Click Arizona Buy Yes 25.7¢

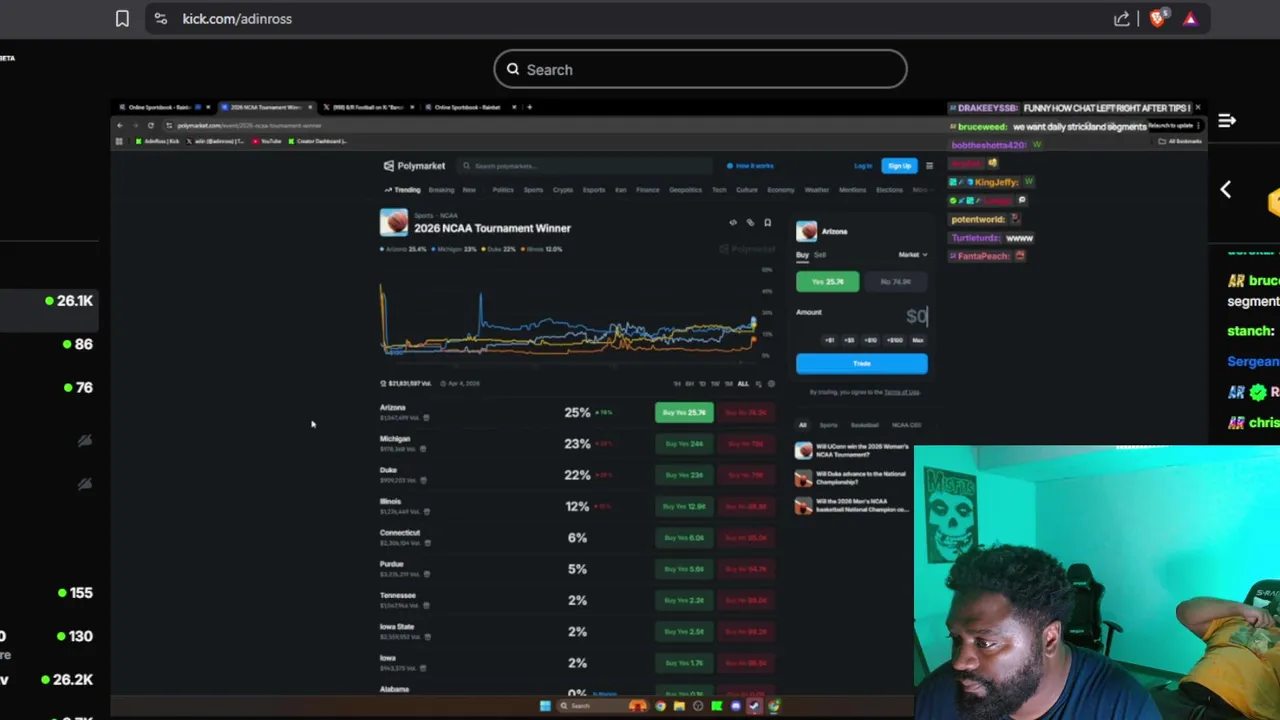[684, 412]
